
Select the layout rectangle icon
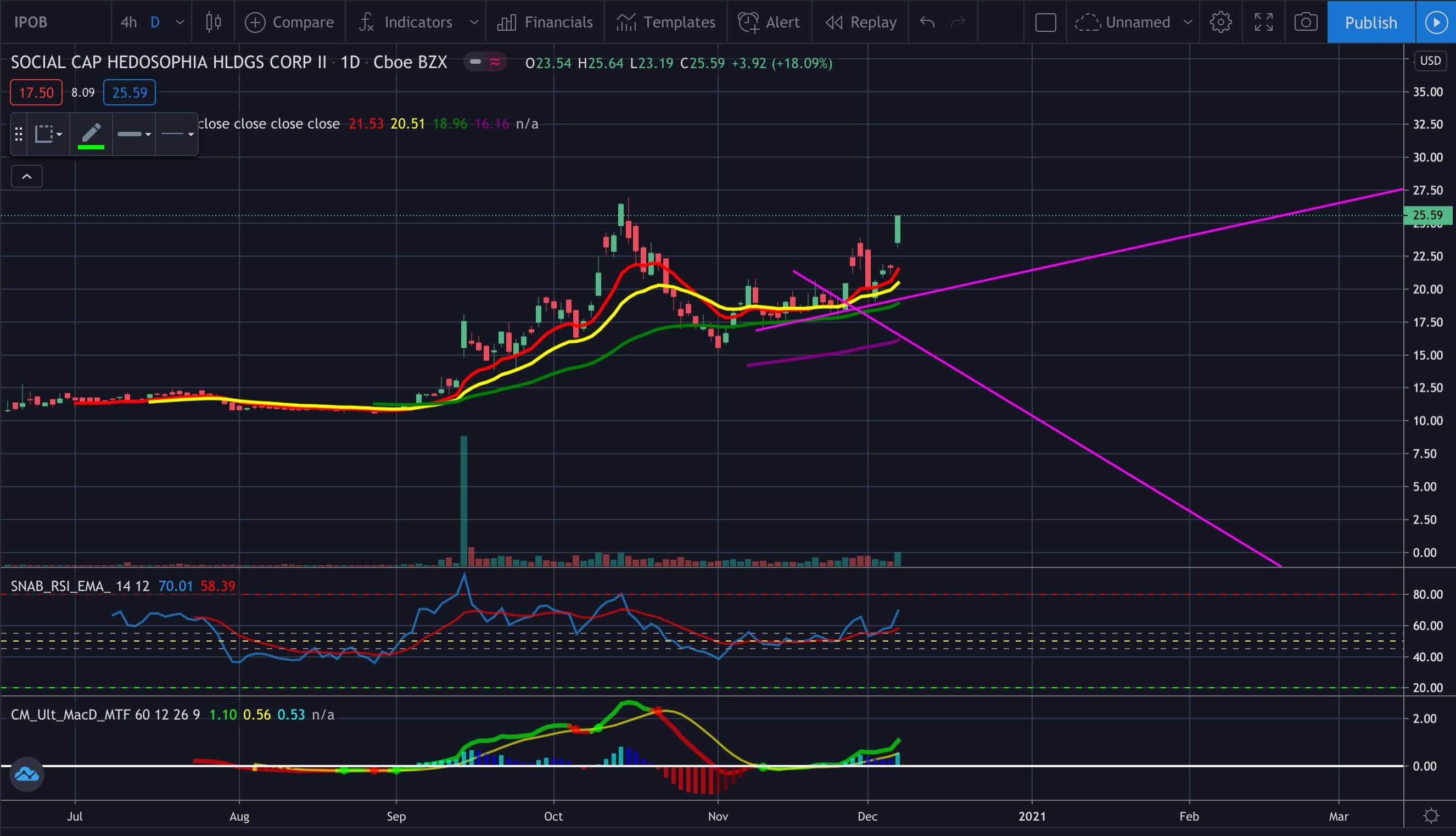point(1045,23)
